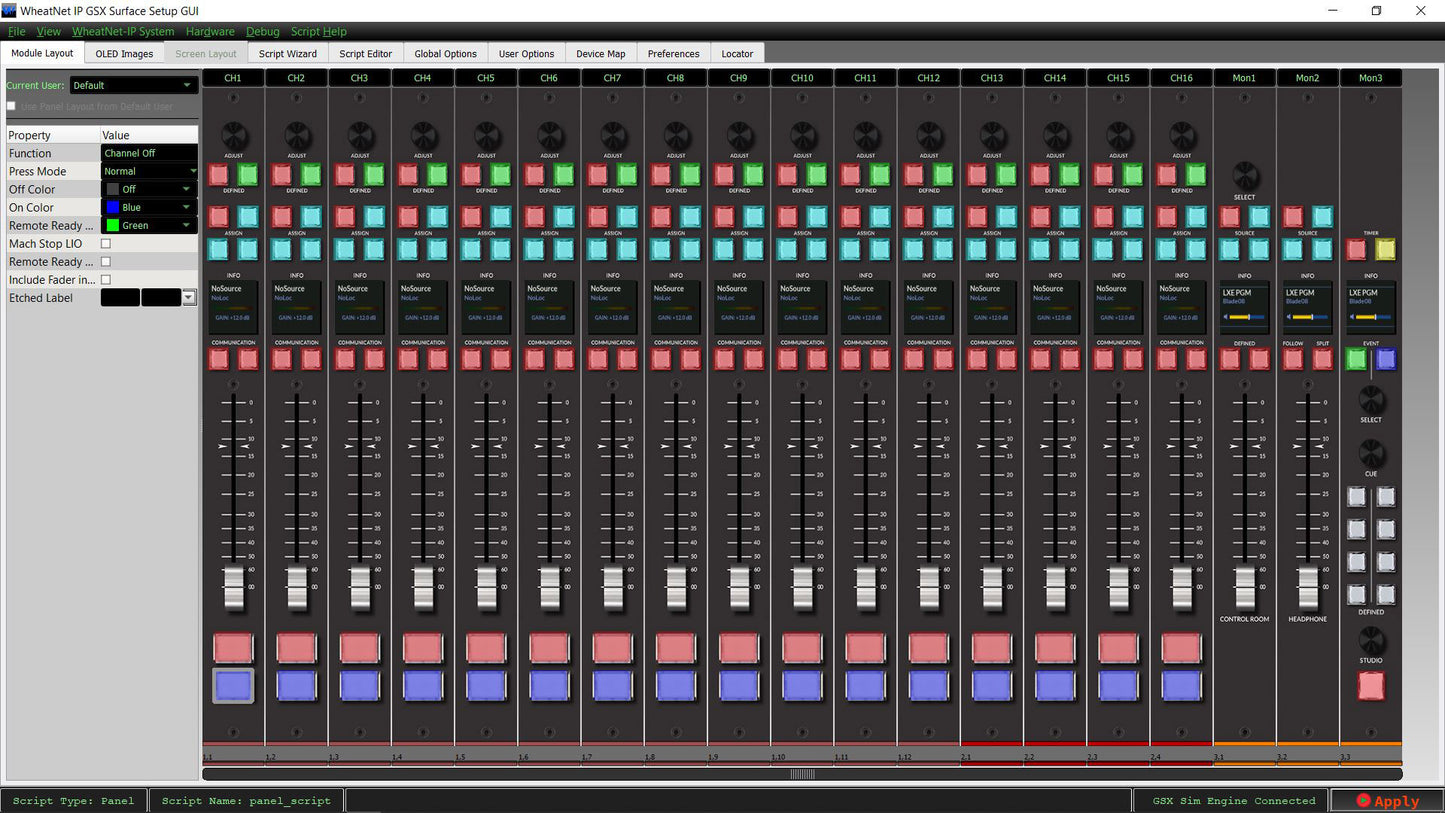Click the ADJUST encoder knob on CH1
Screen dimensions: 1445x813
click(234, 135)
